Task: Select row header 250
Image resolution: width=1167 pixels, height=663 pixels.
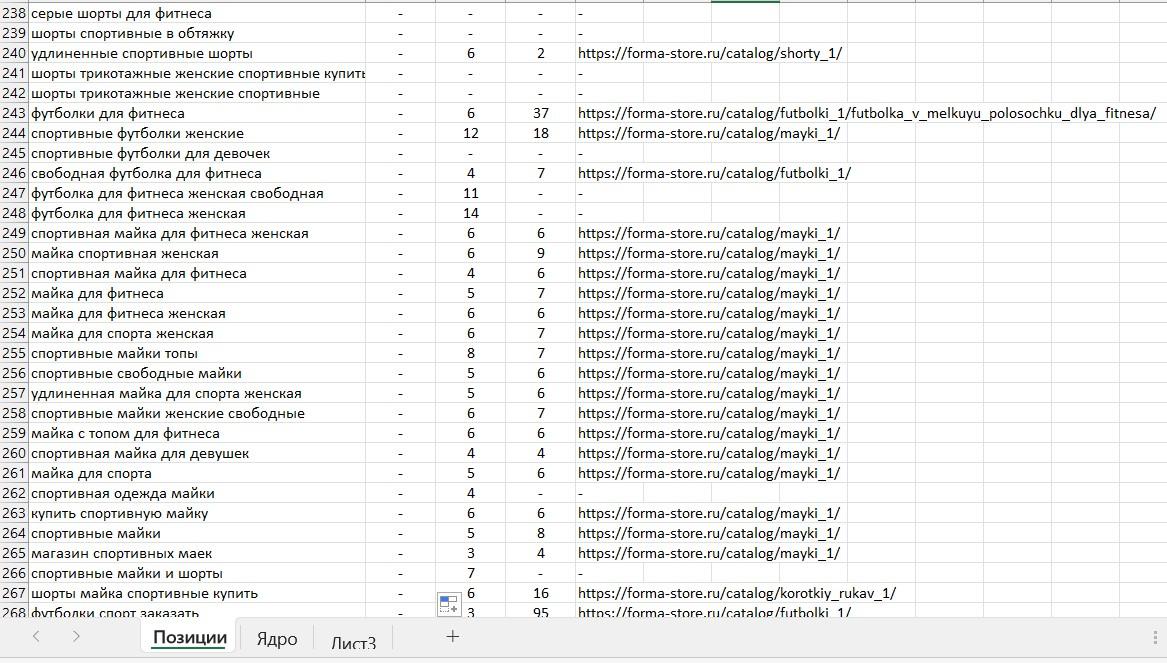Action: coord(13,253)
